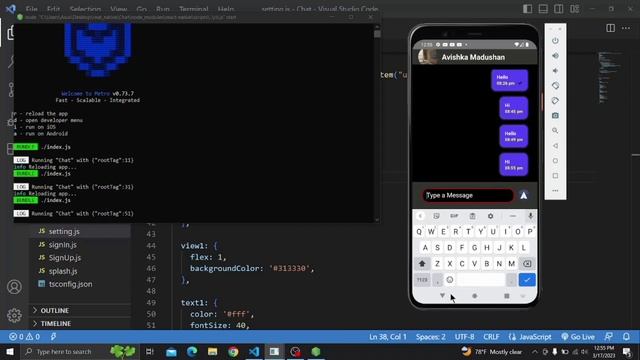Tap the keyboard emoji key
This screenshot has height=360, width=640.
click(449, 280)
